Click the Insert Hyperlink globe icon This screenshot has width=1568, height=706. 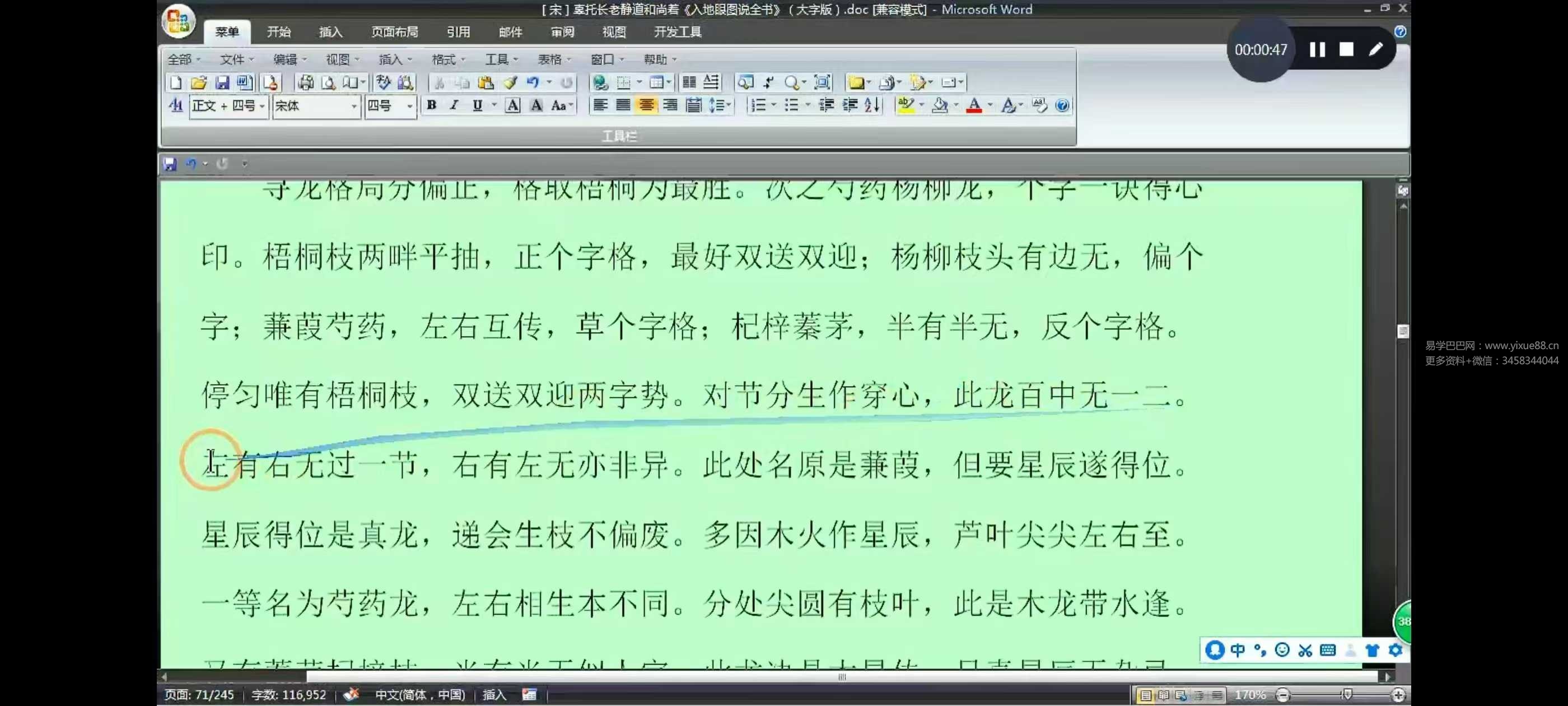(x=600, y=82)
